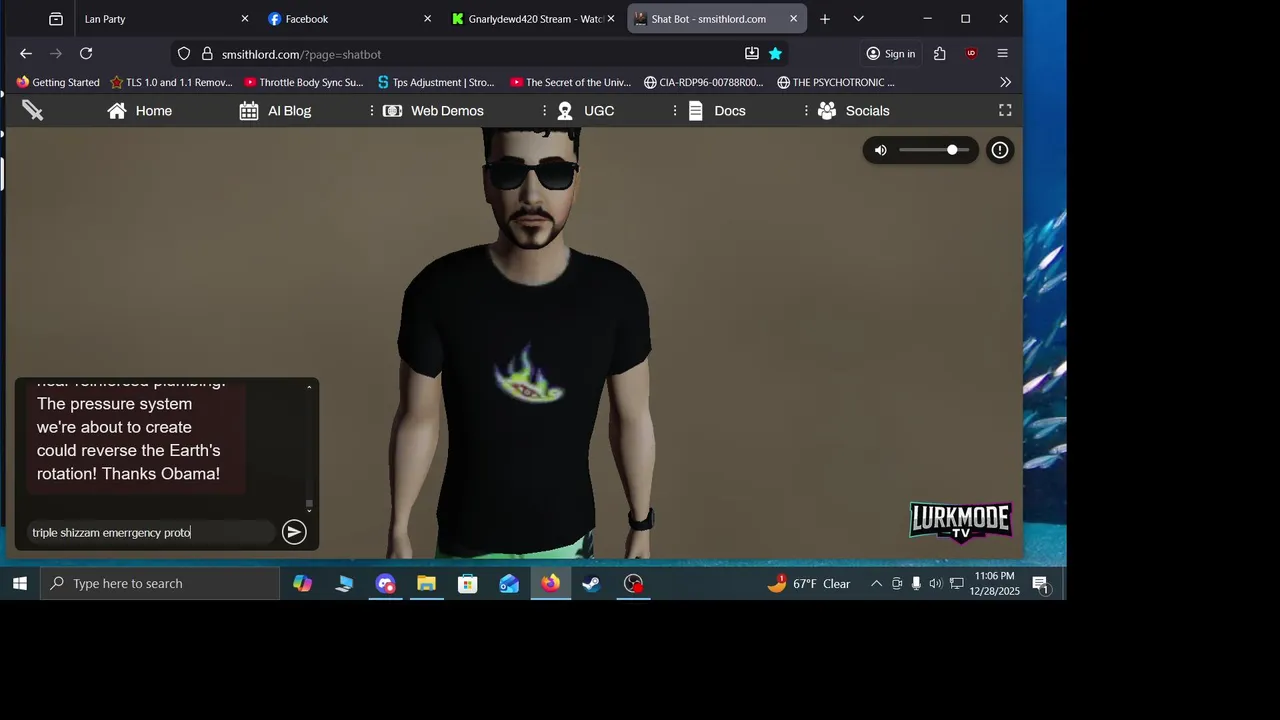Click the "Thanks Obama!" chat message text
The image size is (1280, 720).
click(x=161, y=474)
